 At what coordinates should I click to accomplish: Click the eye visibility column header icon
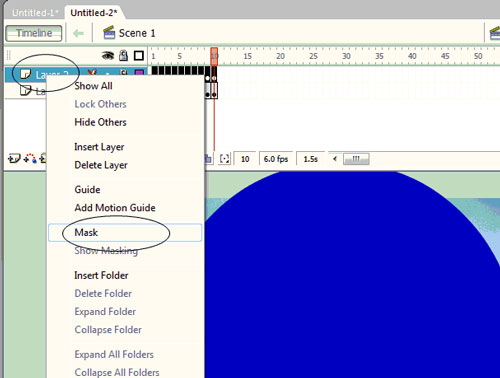tap(108, 55)
